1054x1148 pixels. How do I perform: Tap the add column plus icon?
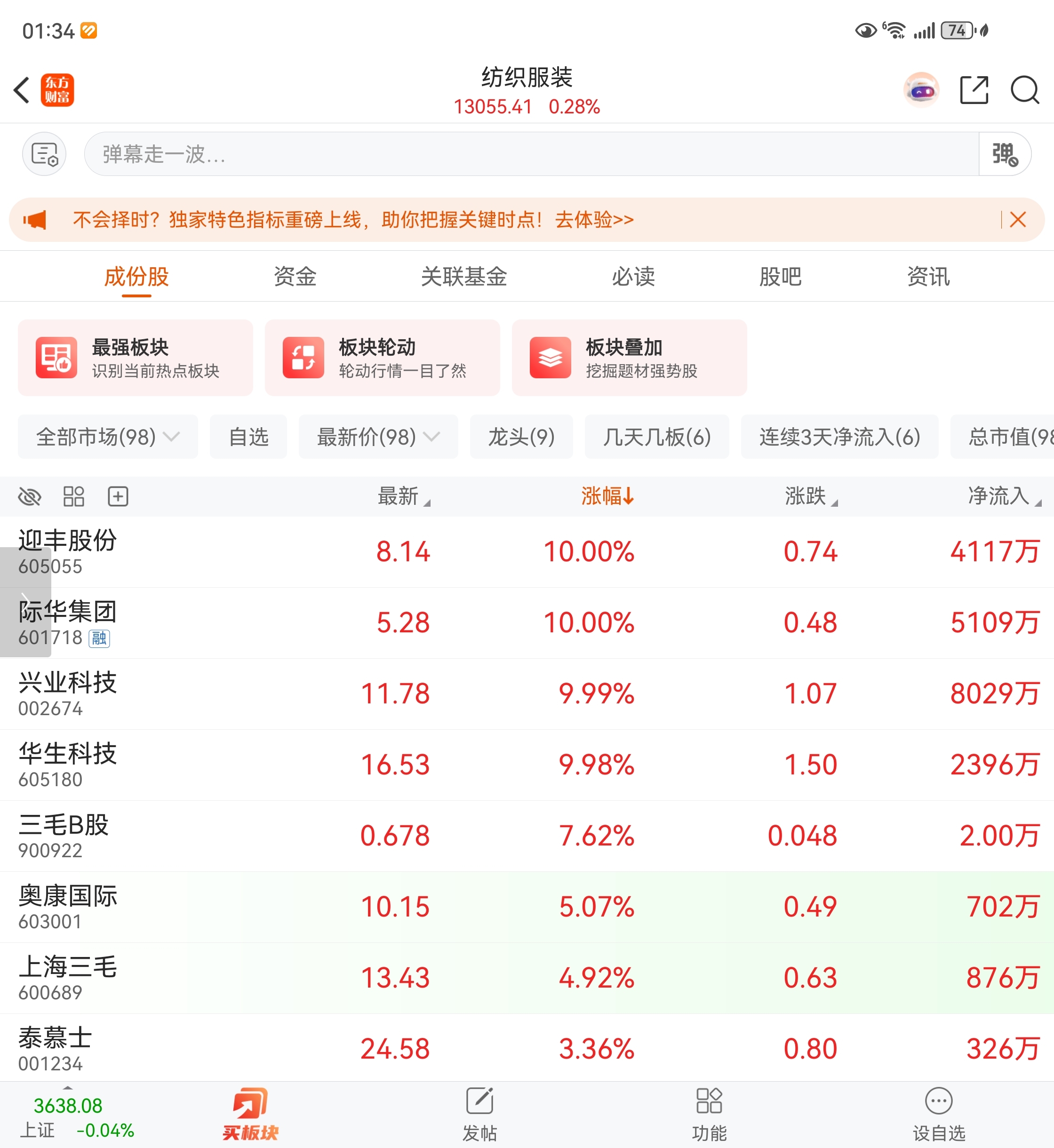118,497
